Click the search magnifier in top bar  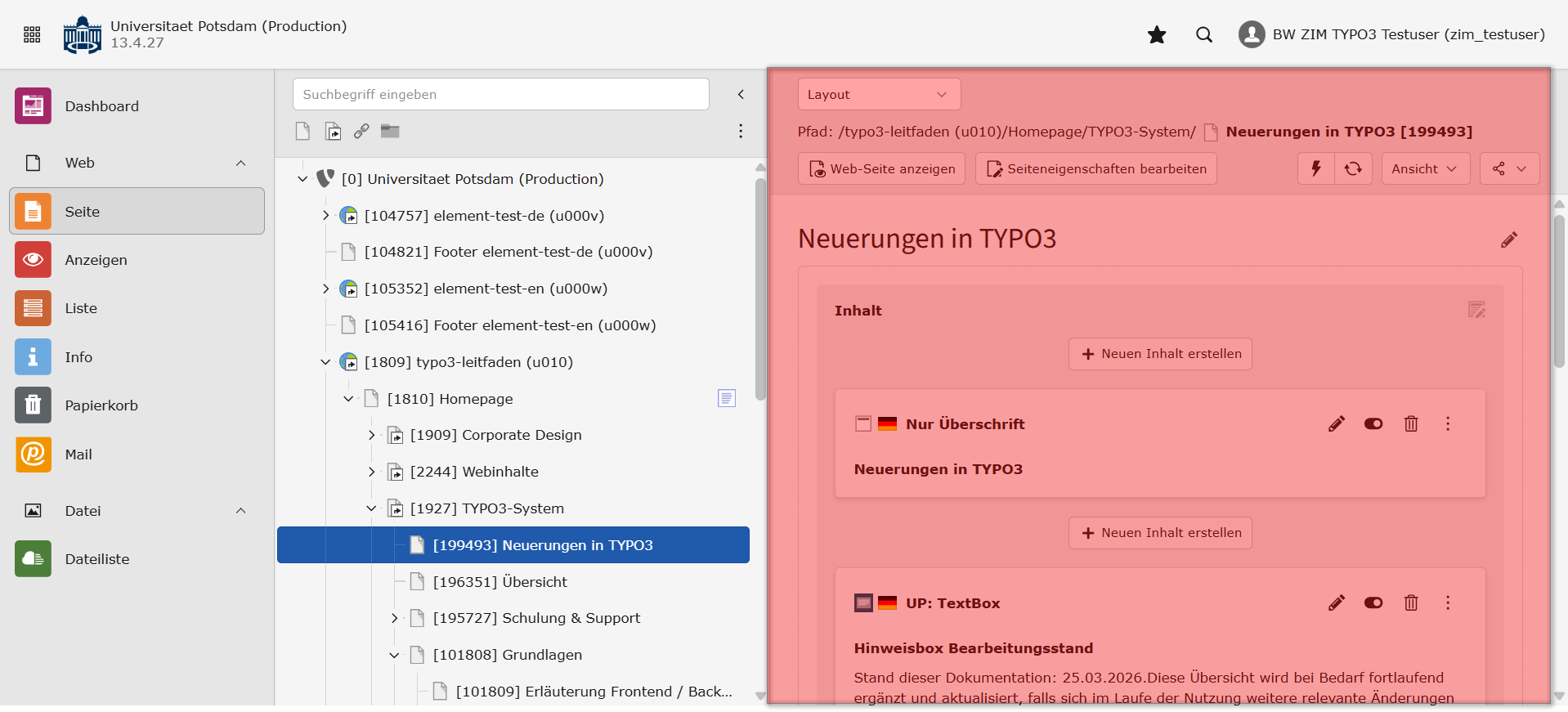tap(1203, 34)
